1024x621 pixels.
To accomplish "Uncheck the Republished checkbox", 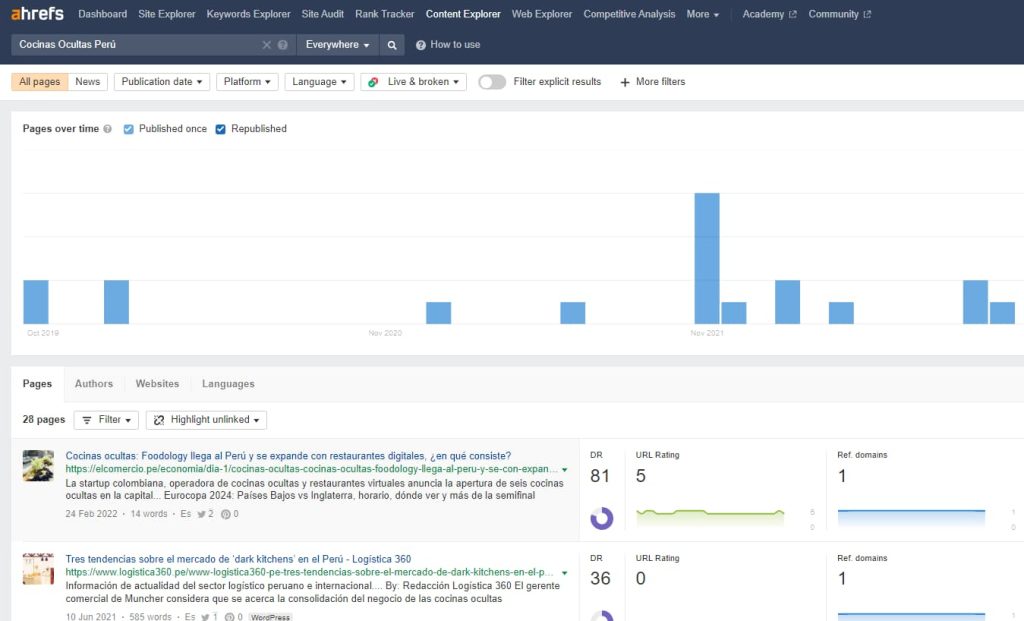I will click(221, 129).
